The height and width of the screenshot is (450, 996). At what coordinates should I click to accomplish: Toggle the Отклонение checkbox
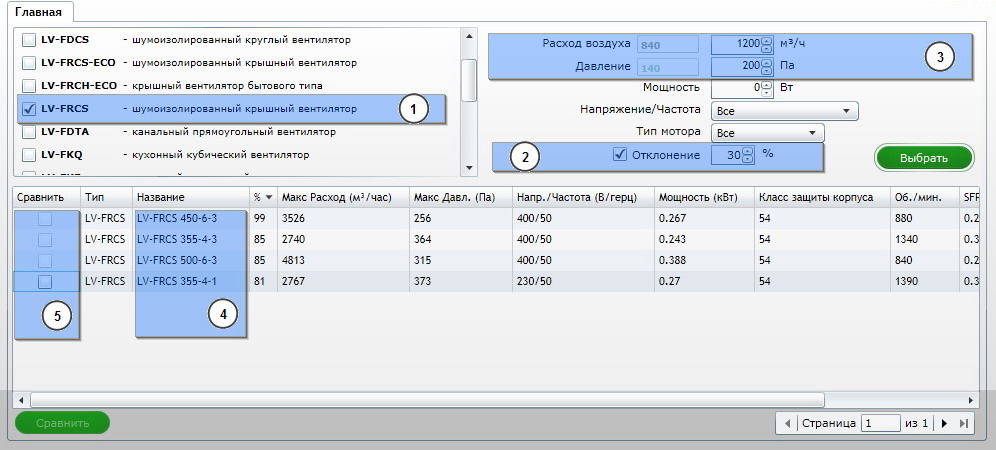point(620,154)
